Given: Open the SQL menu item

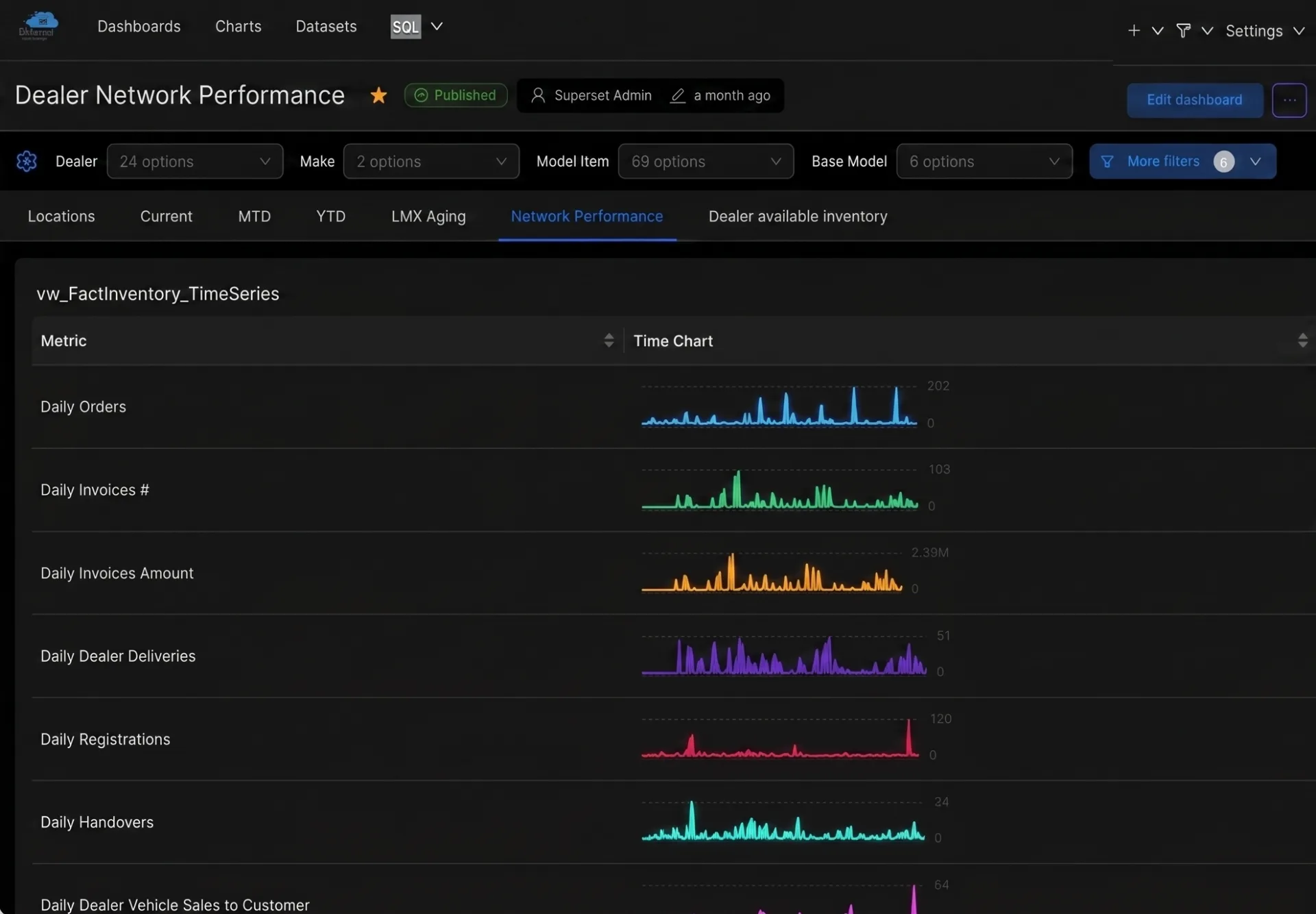Looking at the screenshot, I should pyautogui.click(x=406, y=27).
